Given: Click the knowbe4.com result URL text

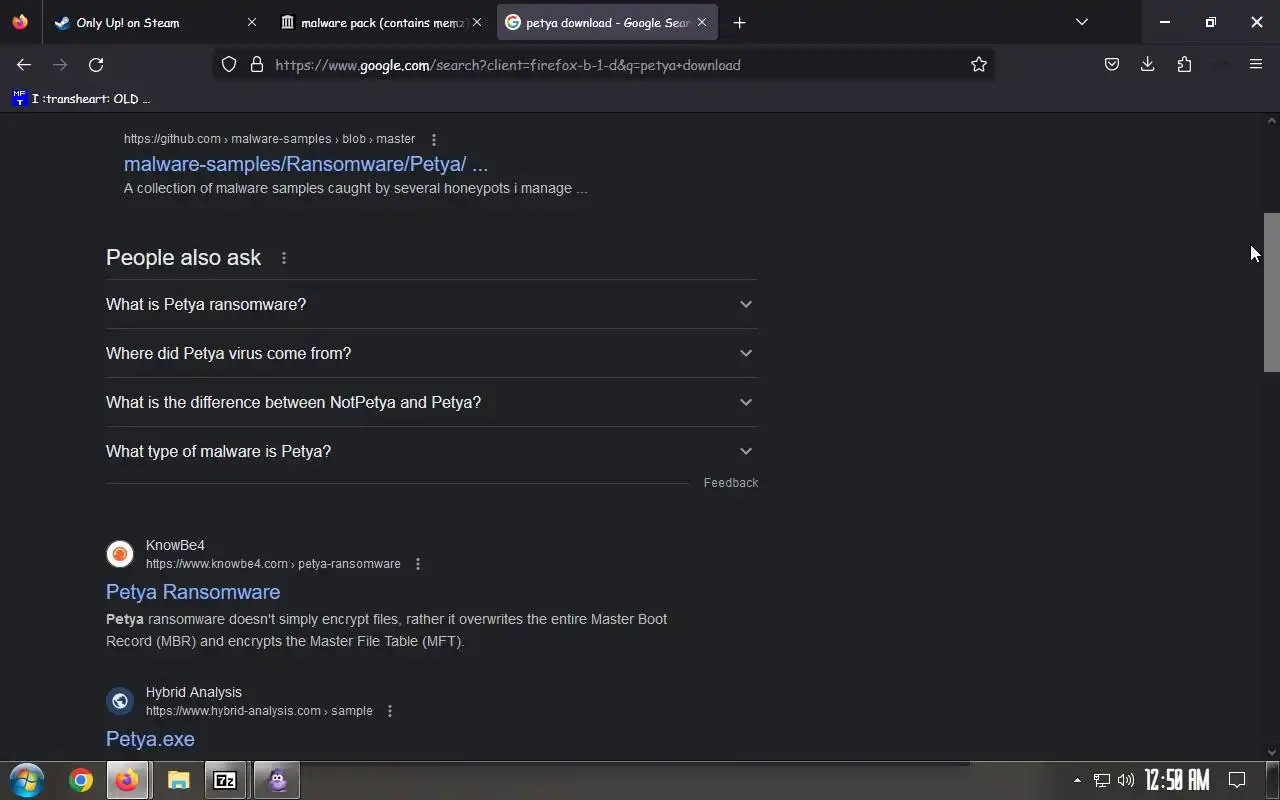Looking at the screenshot, I should click(x=273, y=564).
